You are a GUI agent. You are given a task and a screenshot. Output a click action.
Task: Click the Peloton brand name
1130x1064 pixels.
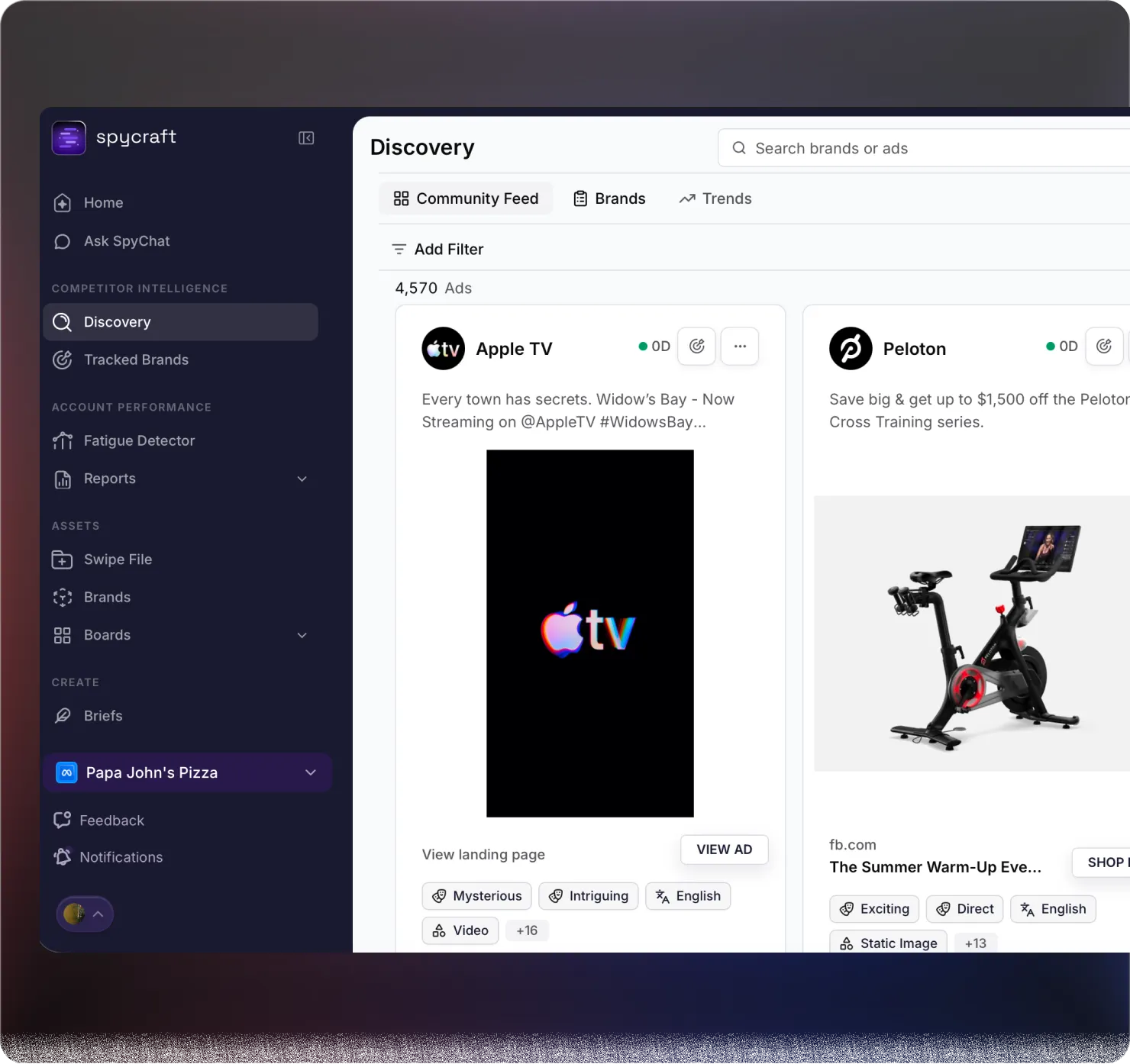pyautogui.click(x=915, y=349)
